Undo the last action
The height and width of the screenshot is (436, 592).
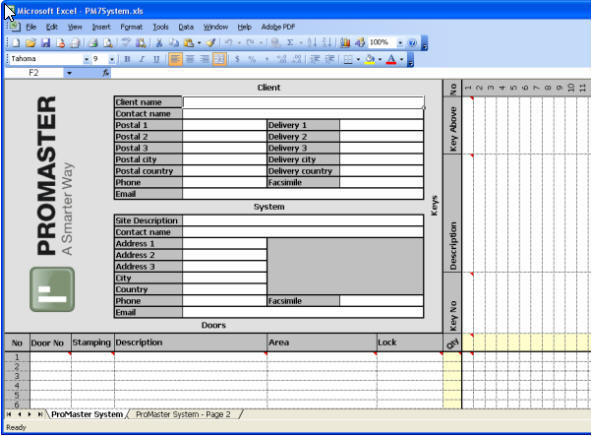[x=229, y=43]
